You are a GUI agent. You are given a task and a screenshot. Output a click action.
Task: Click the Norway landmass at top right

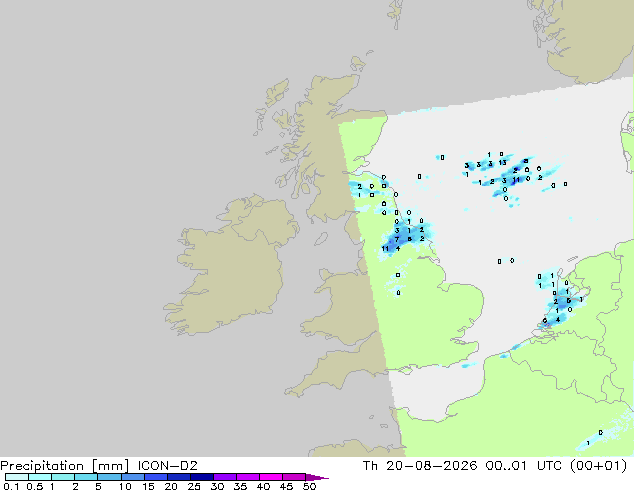point(588,38)
